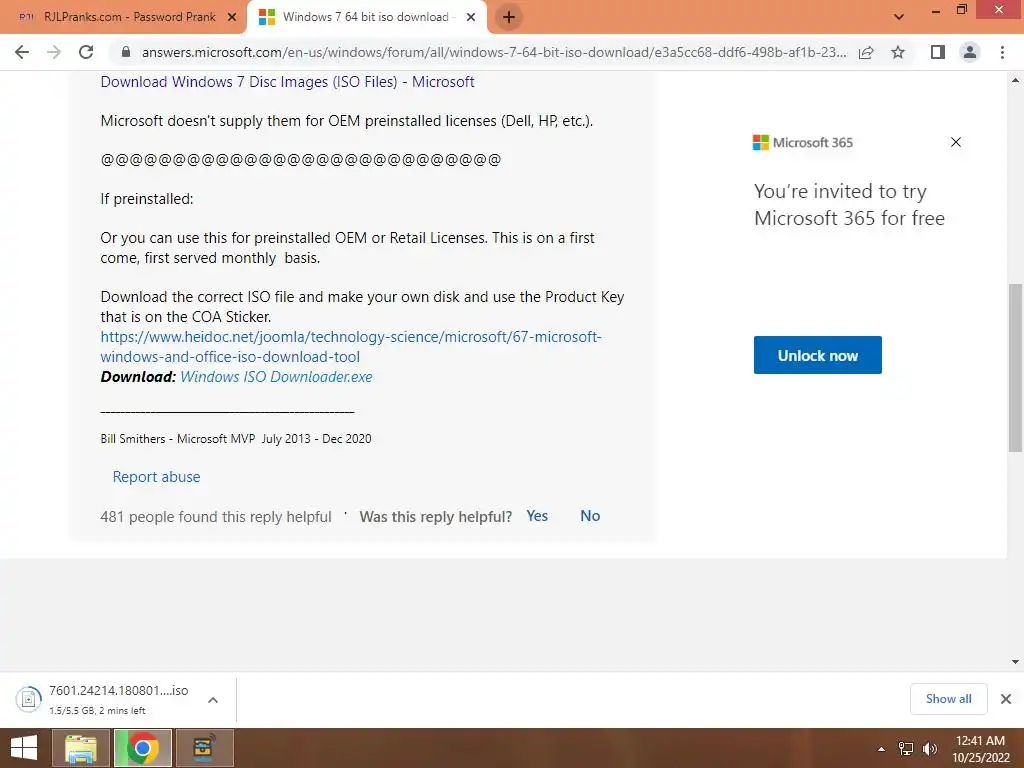1024x768 pixels.
Task: Click Show all downloads button
Action: coord(948,699)
